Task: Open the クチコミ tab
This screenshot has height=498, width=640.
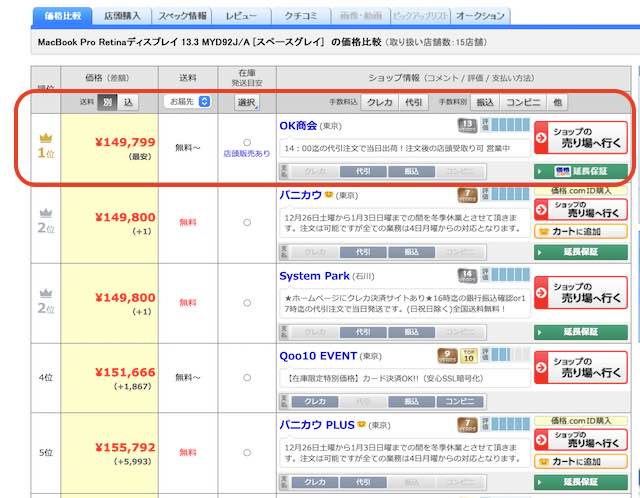Action: tap(301, 16)
